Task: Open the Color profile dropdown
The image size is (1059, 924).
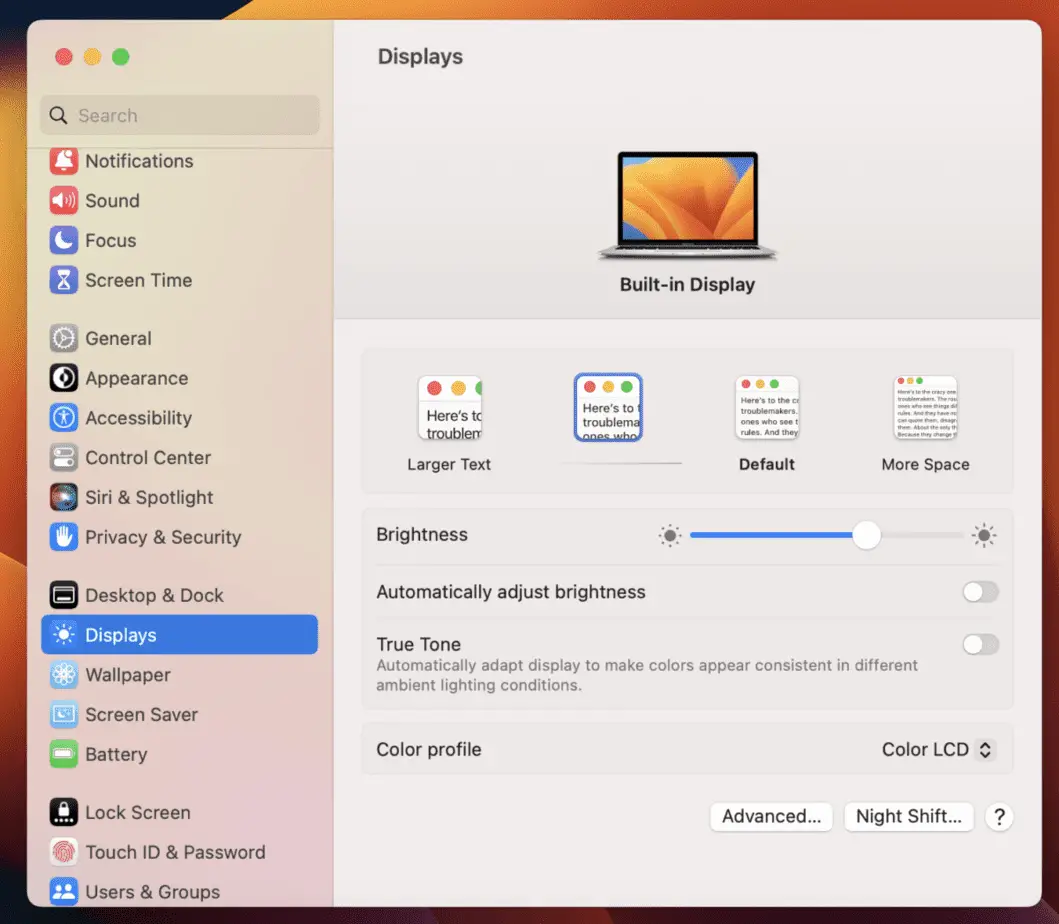Action: click(x=936, y=749)
